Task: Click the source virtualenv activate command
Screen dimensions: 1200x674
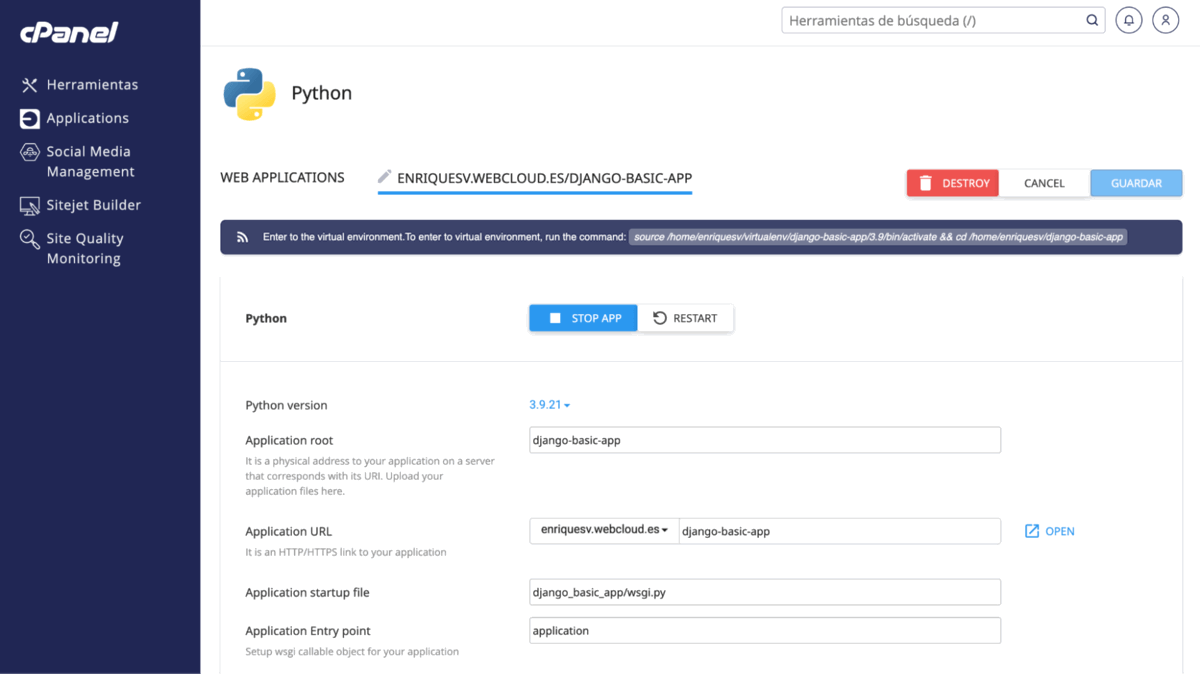Action: pos(878,237)
